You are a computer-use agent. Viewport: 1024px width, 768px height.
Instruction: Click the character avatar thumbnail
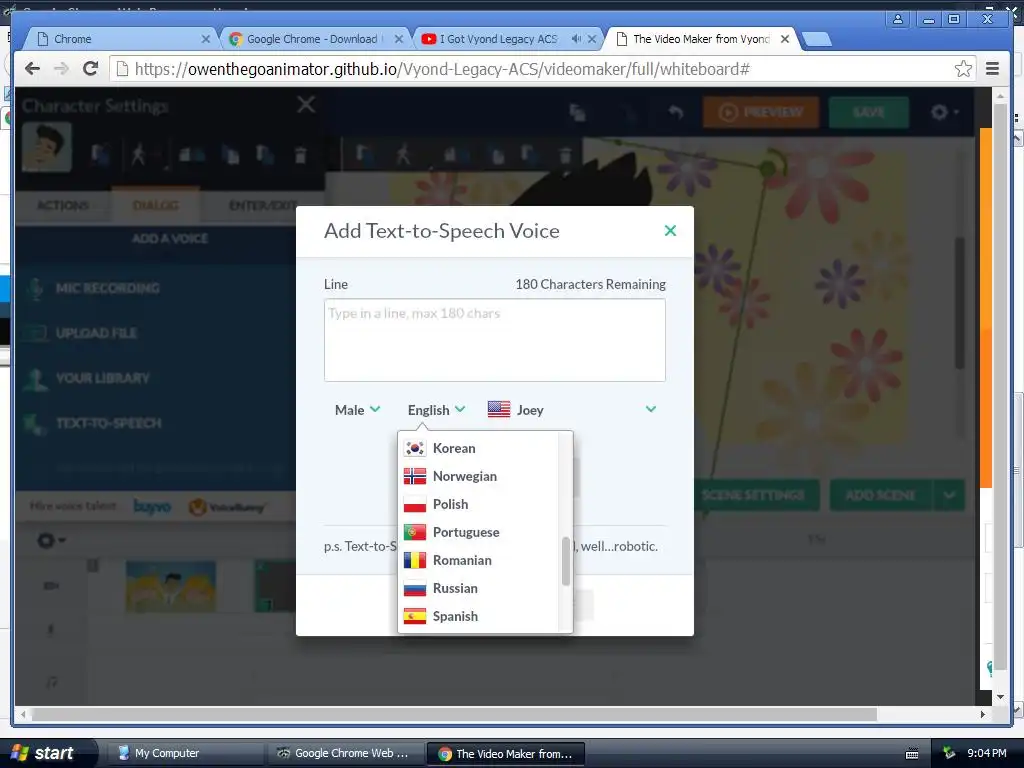click(x=47, y=148)
